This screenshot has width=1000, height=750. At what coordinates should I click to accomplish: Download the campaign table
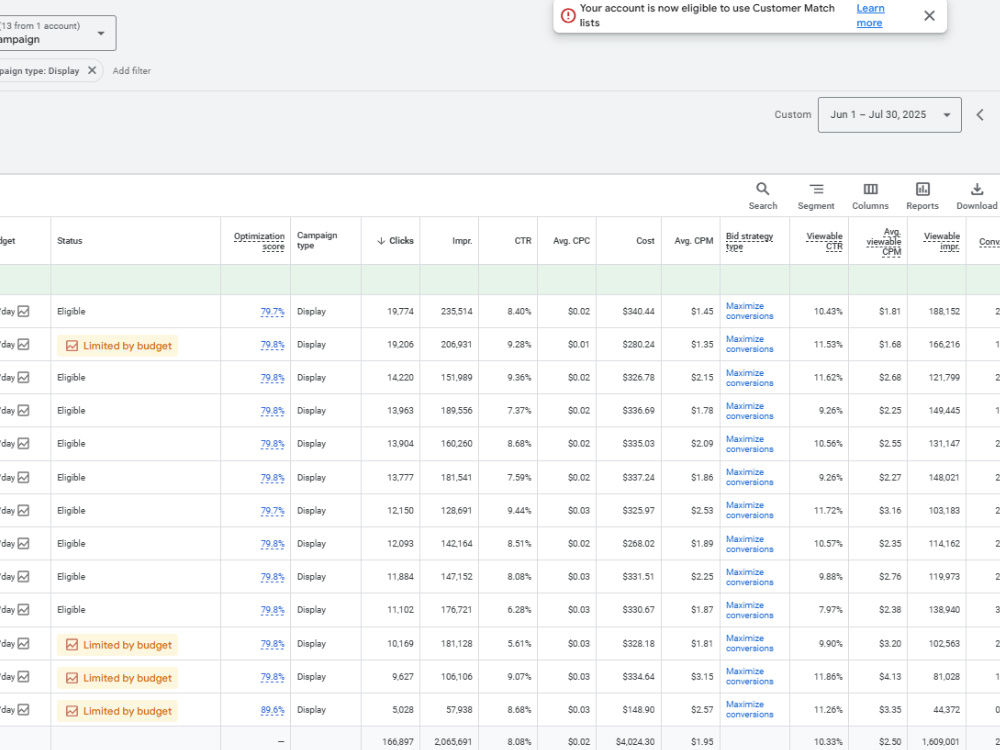pos(976,196)
